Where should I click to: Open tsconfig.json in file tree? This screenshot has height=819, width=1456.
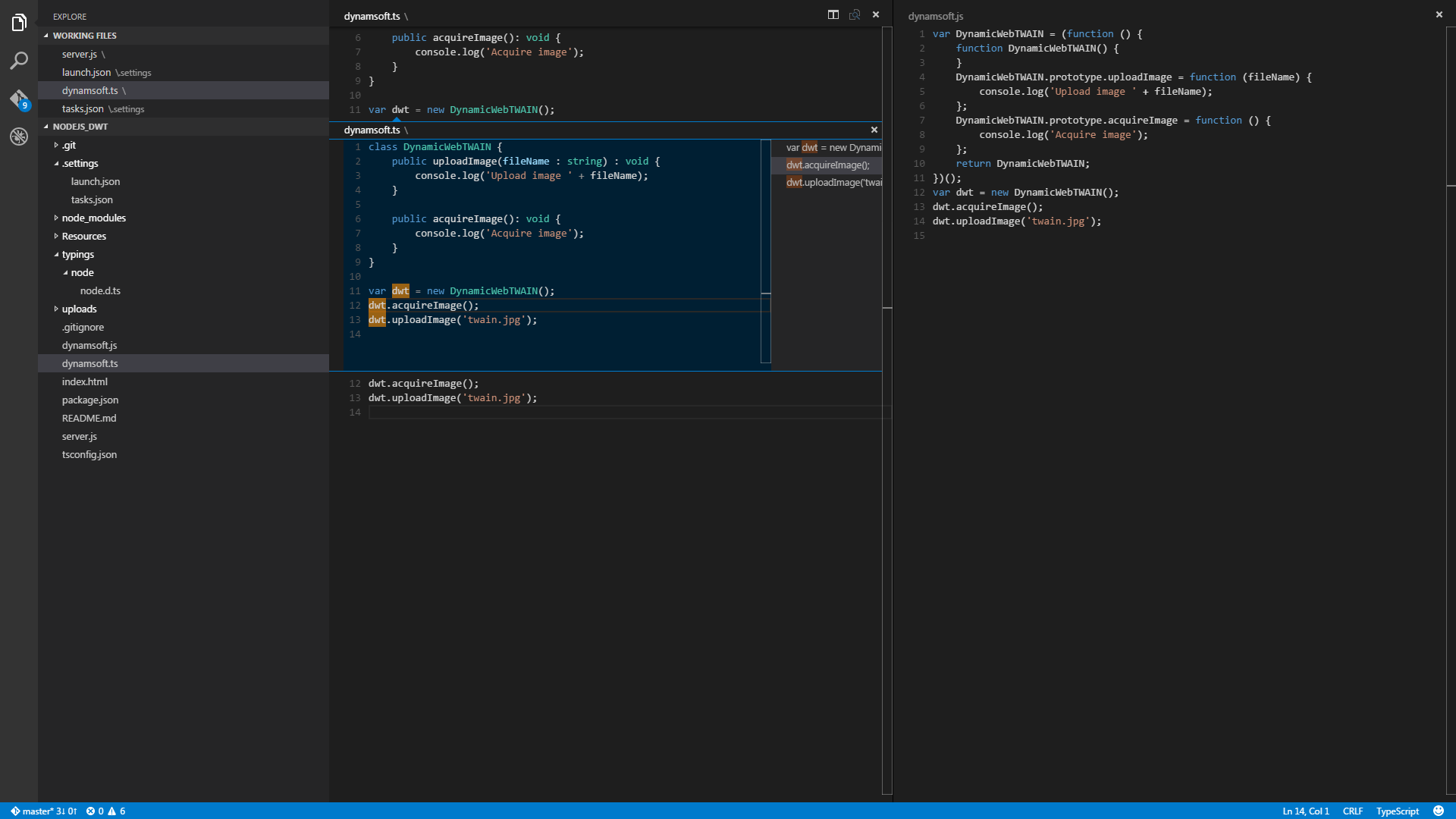(89, 454)
